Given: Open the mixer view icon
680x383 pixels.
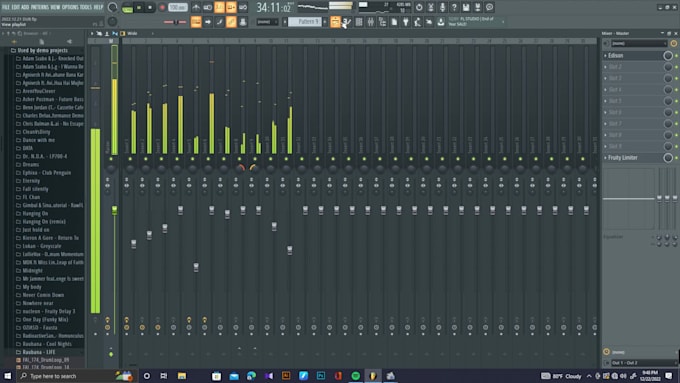Looking at the screenshot, I should [x=371, y=22].
